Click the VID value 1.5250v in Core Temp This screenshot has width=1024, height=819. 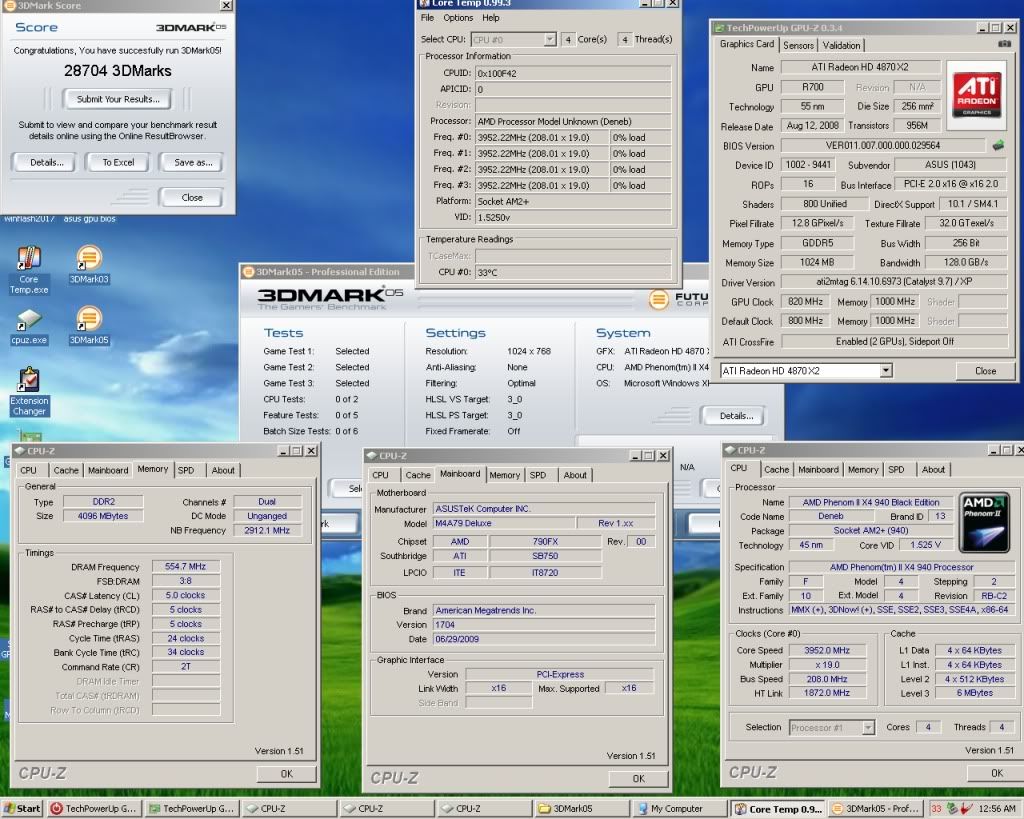pos(573,217)
